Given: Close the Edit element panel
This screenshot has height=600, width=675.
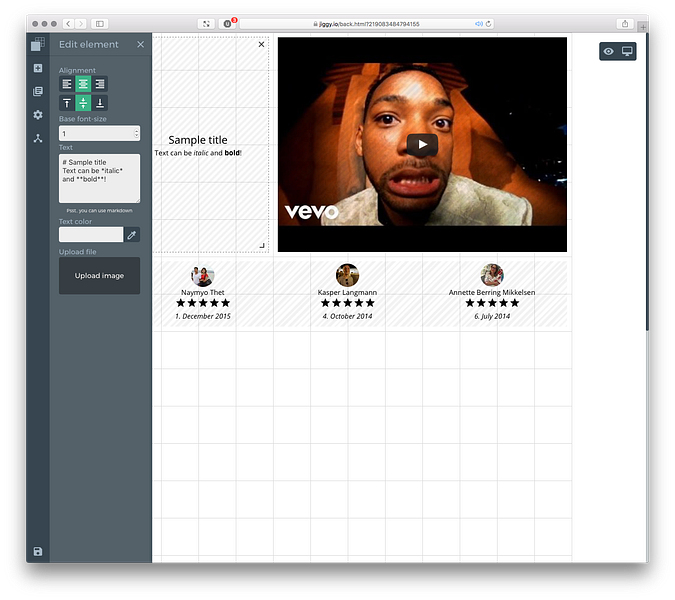Looking at the screenshot, I should point(140,44).
